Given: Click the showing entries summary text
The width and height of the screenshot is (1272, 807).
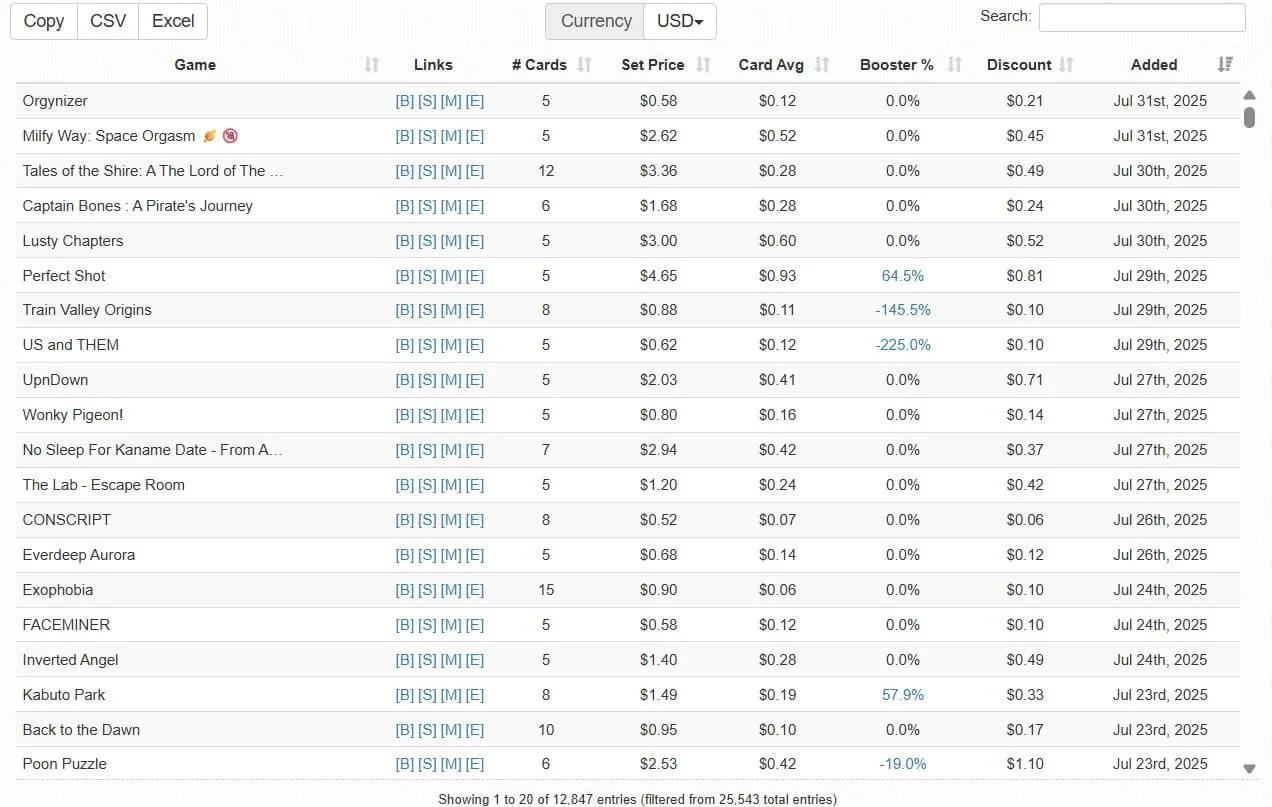Looking at the screenshot, I should [x=638, y=799].
